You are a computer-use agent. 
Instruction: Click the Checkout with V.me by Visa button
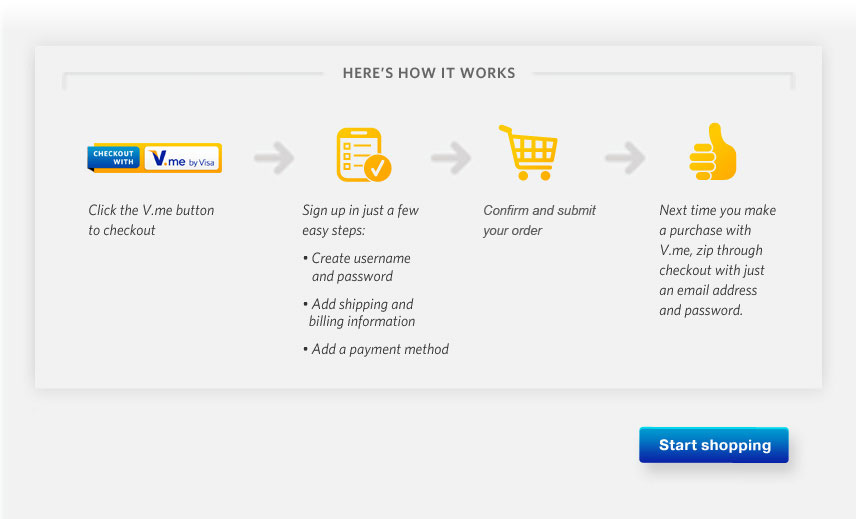click(154, 158)
